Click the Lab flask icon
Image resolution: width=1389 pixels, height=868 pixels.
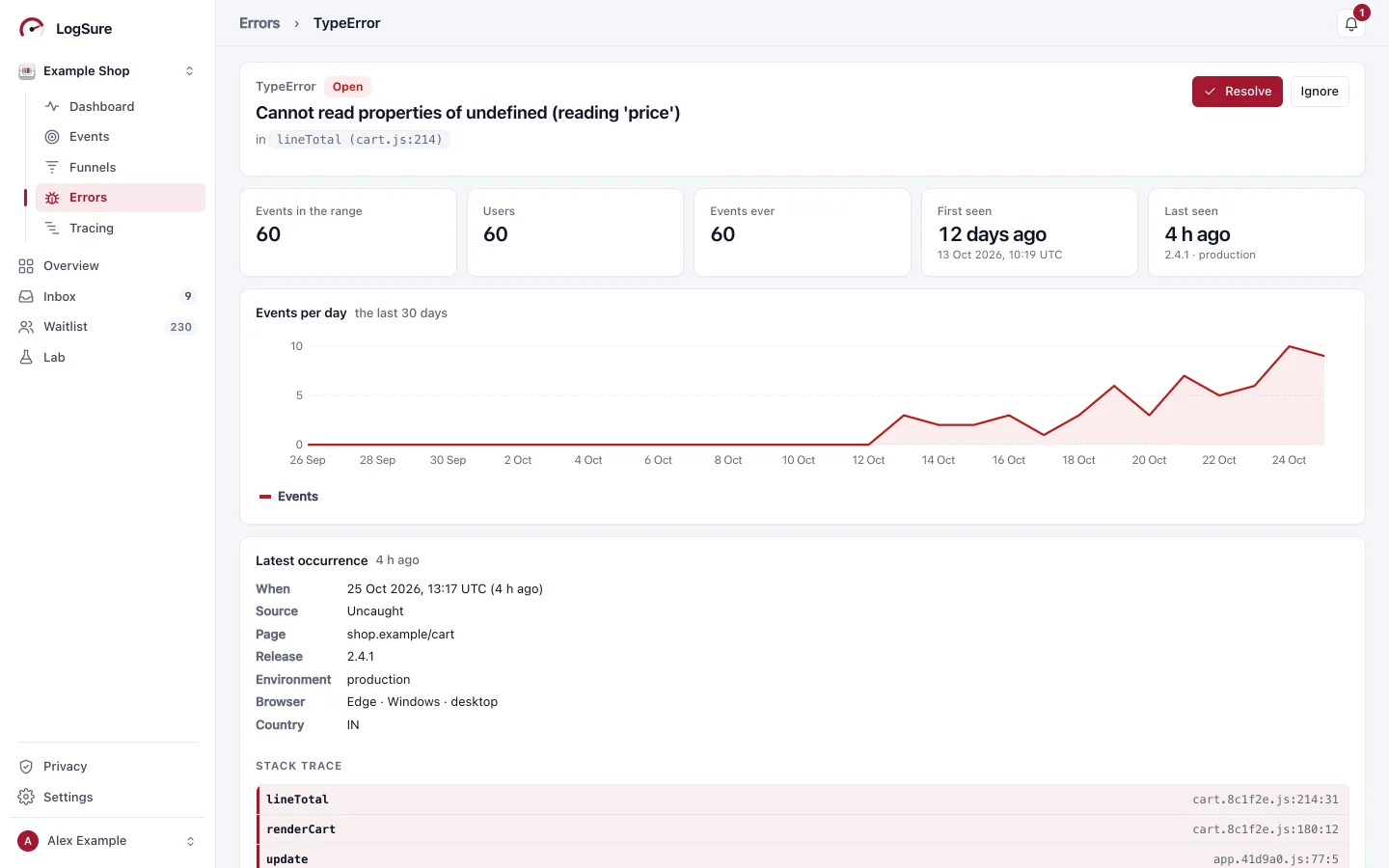tap(26, 358)
